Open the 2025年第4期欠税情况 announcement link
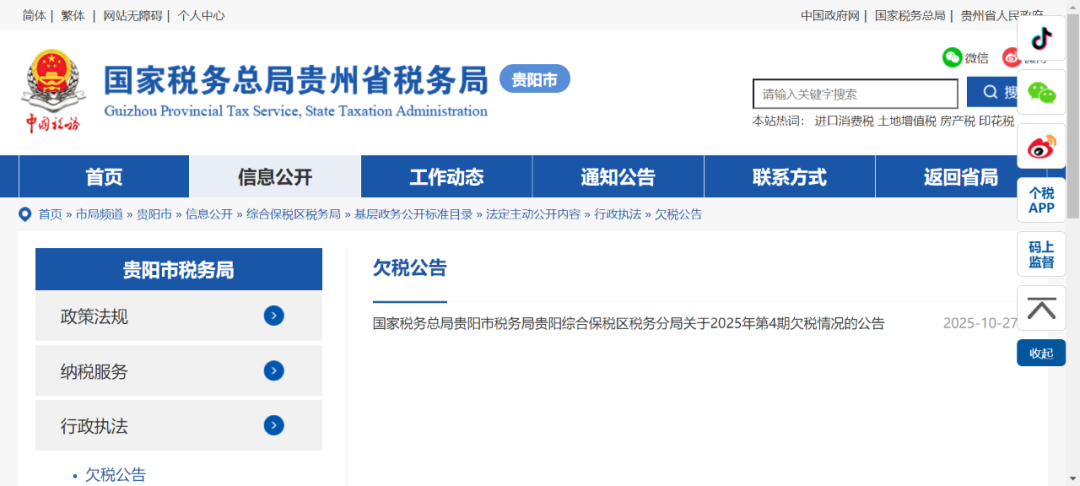The image size is (1080, 486). click(628, 323)
